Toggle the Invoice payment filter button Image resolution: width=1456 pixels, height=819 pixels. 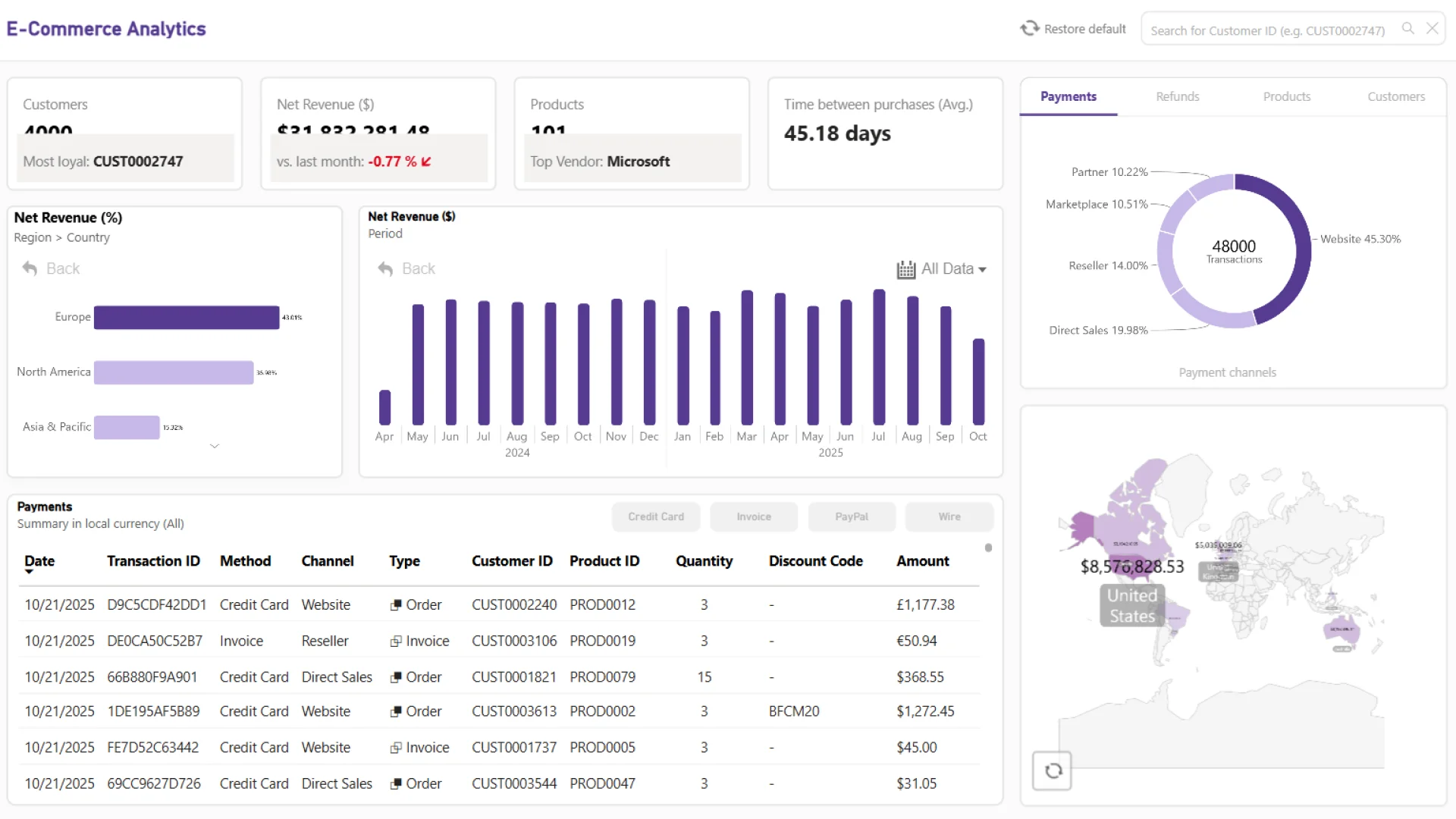(754, 516)
